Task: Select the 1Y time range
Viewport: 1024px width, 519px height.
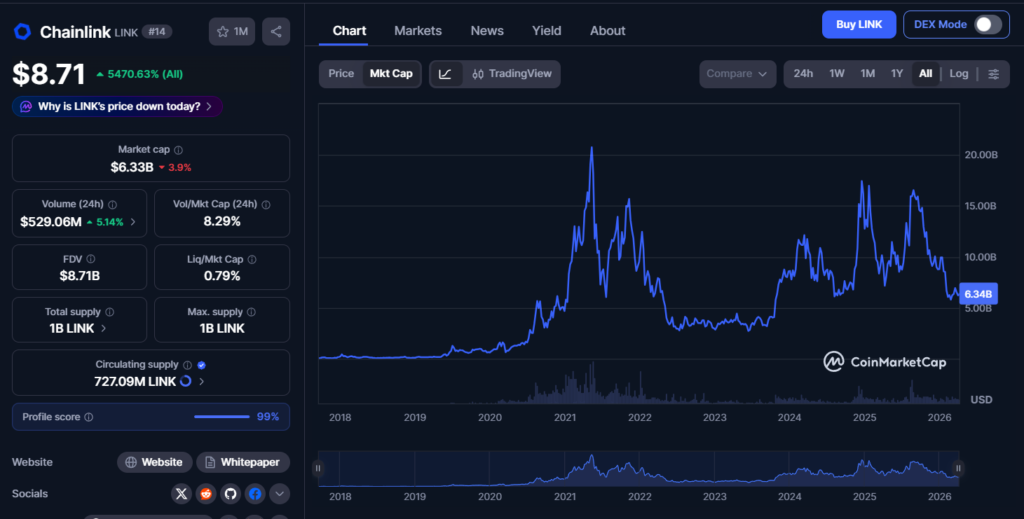Action: pyautogui.click(x=897, y=74)
